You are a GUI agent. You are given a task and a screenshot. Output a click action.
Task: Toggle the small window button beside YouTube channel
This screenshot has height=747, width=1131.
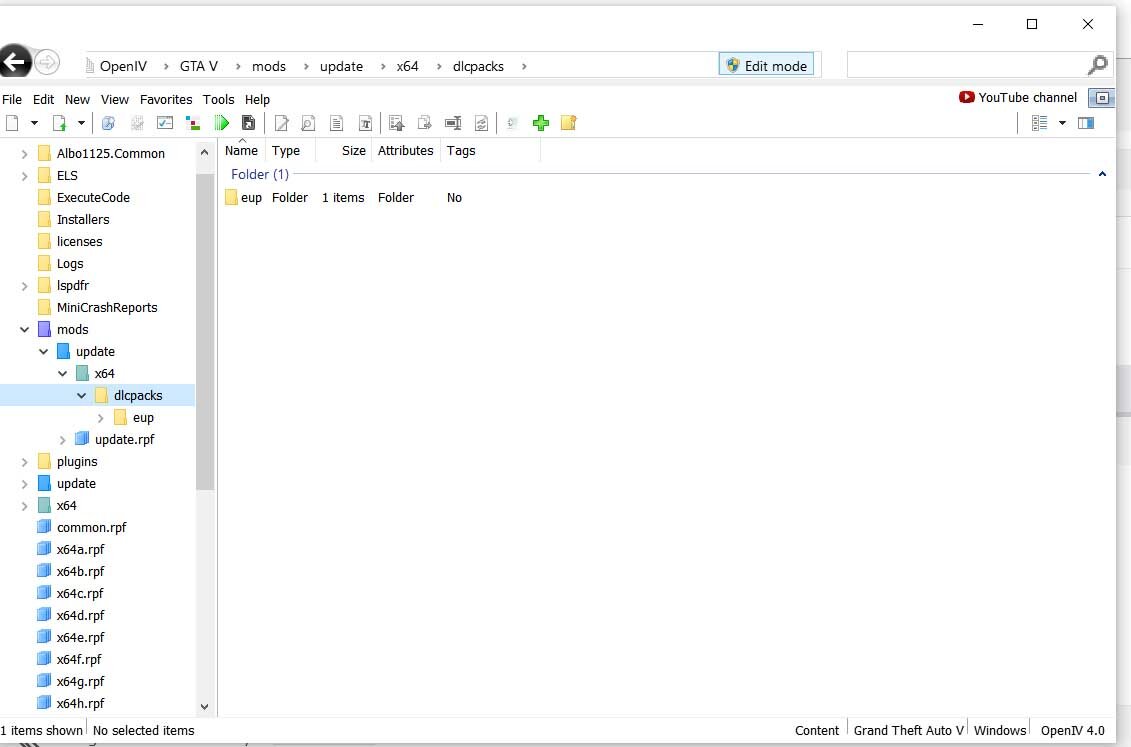click(x=1101, y=98)
